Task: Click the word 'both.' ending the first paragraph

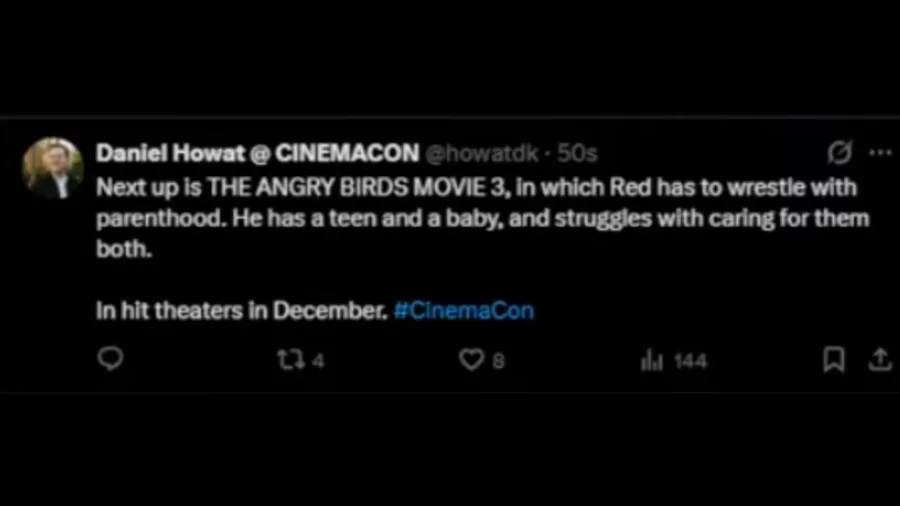Action: point(124,249)
